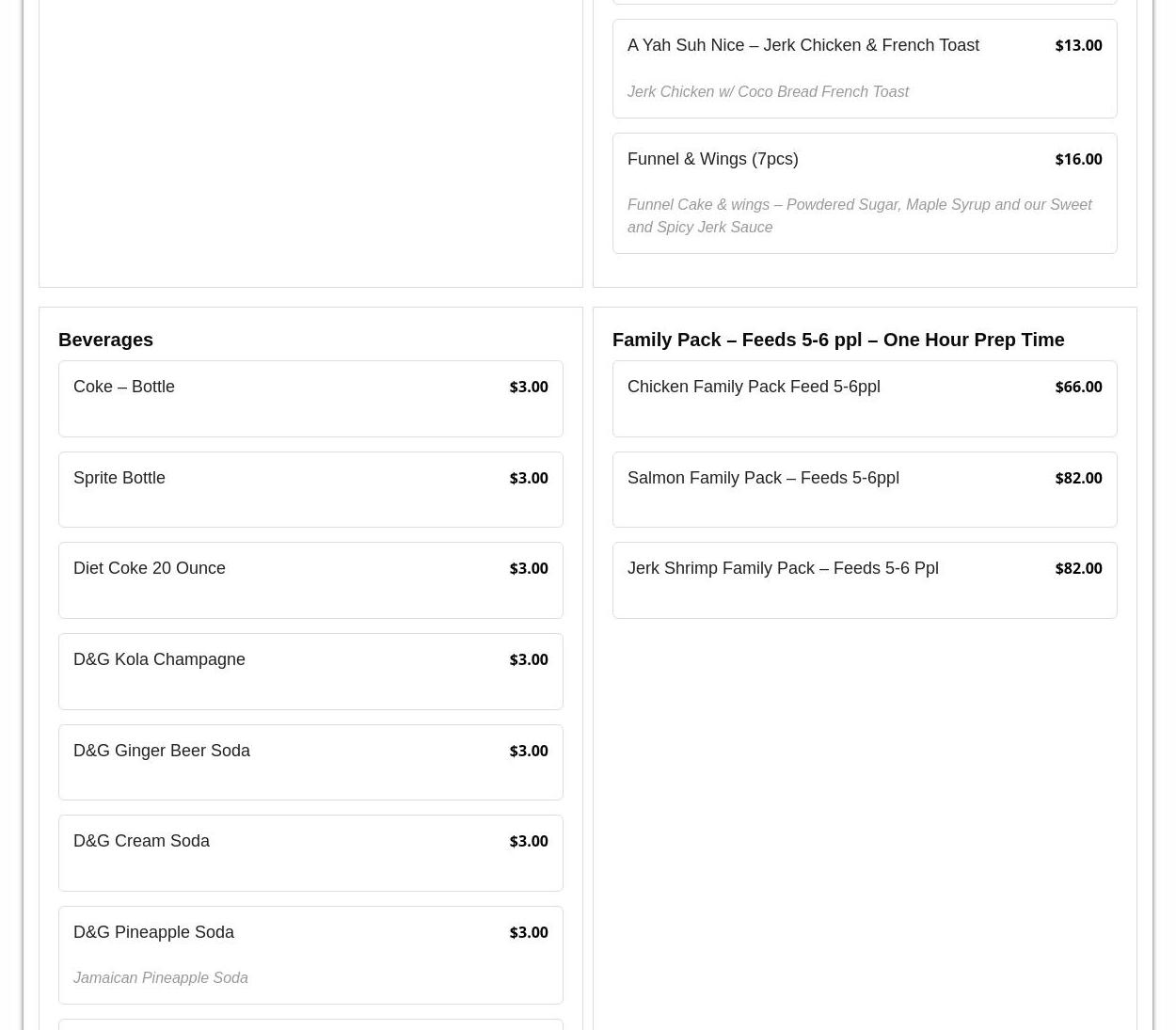Click the $16.00 Funnel & Wings price
The image size is (1176, 1030).
[x=1078, y=159]
